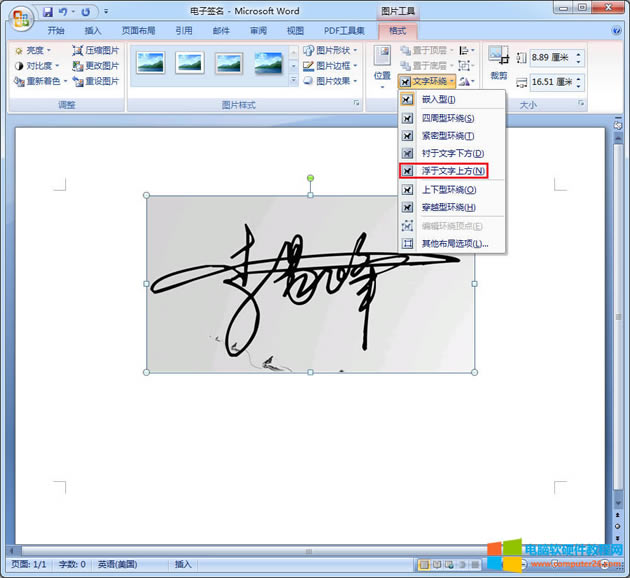The image size is (630, 578).
Task: Switch to full screen reading view
Action: [436, 565]
